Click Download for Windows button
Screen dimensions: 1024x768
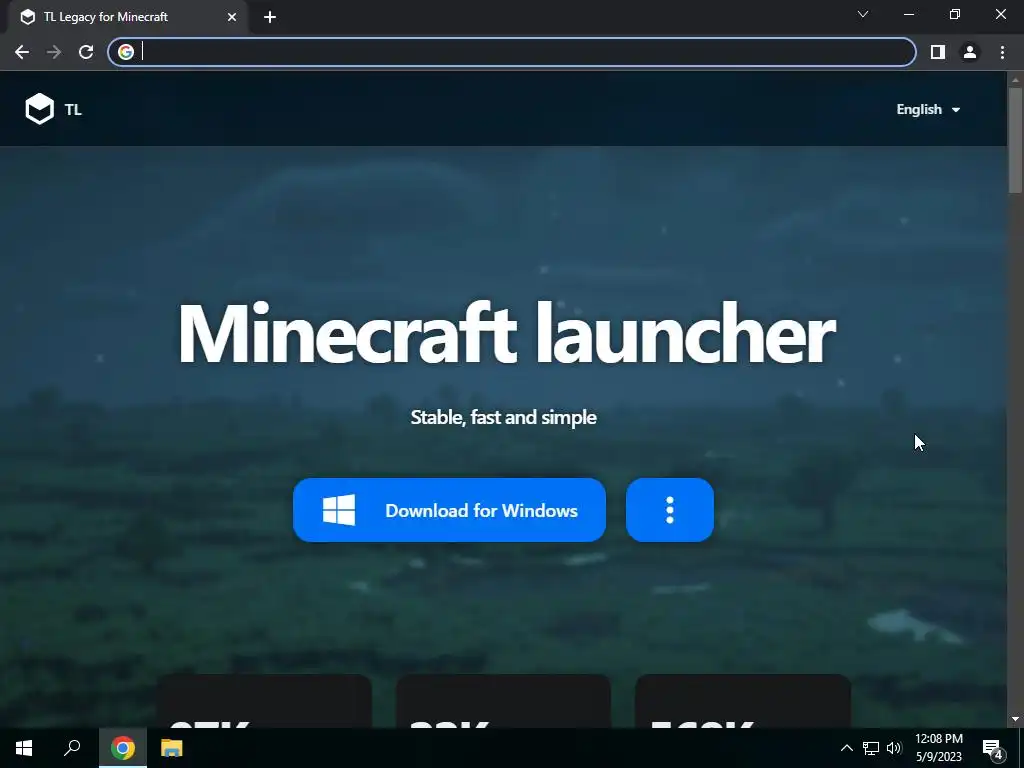pos(449,510)
